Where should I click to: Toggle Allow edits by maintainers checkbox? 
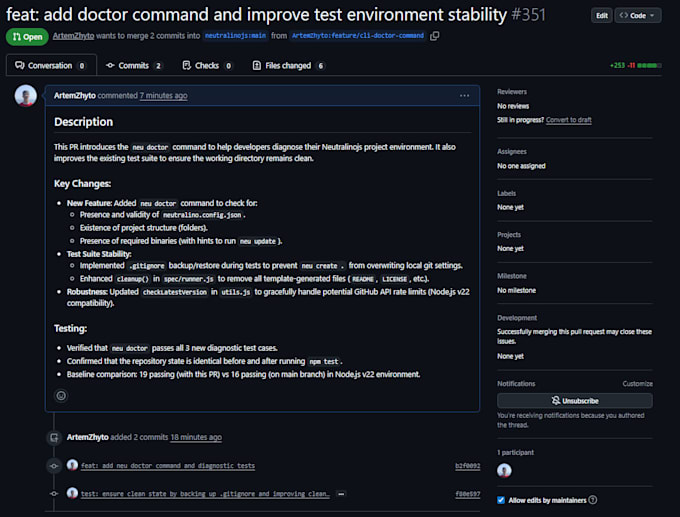coord(501,500)
